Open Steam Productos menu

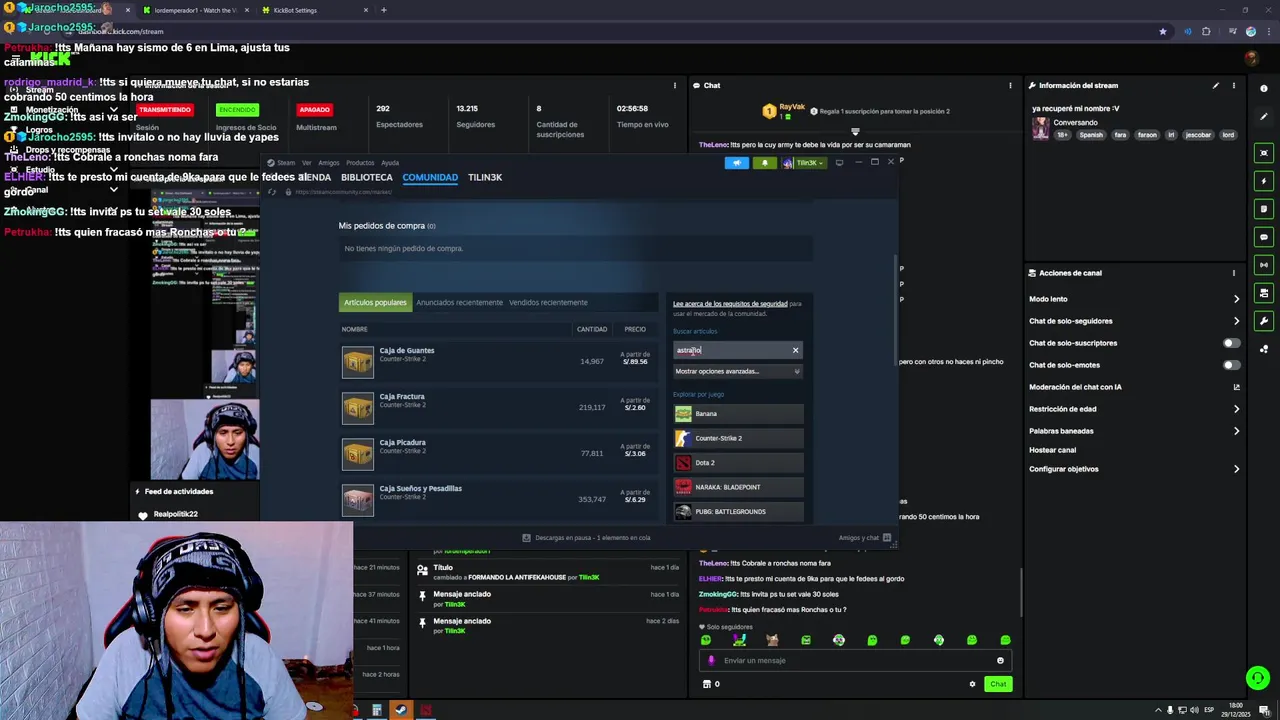pyautogui.click(x=360, y=163)
